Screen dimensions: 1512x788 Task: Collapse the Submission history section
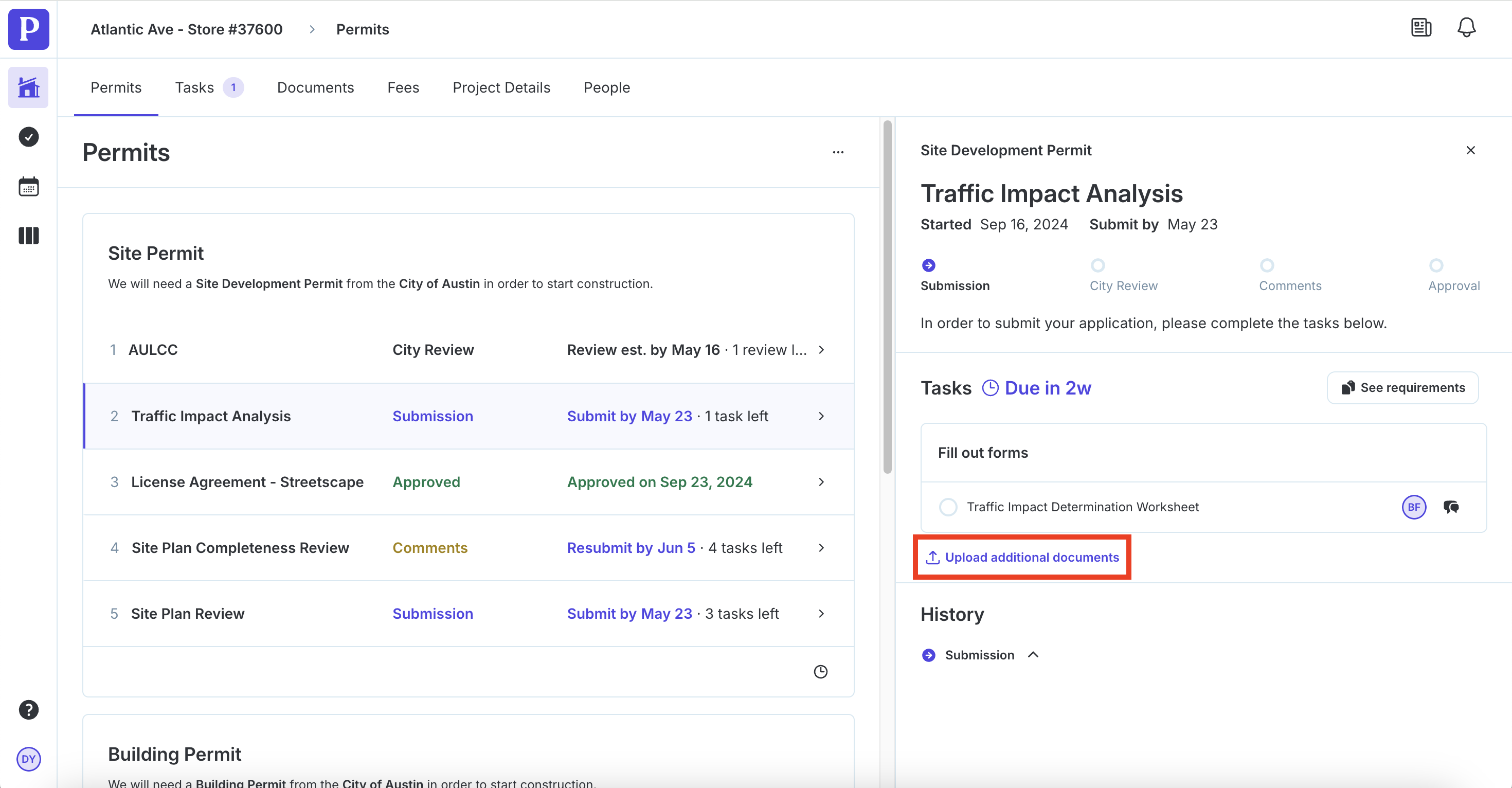1033,655
